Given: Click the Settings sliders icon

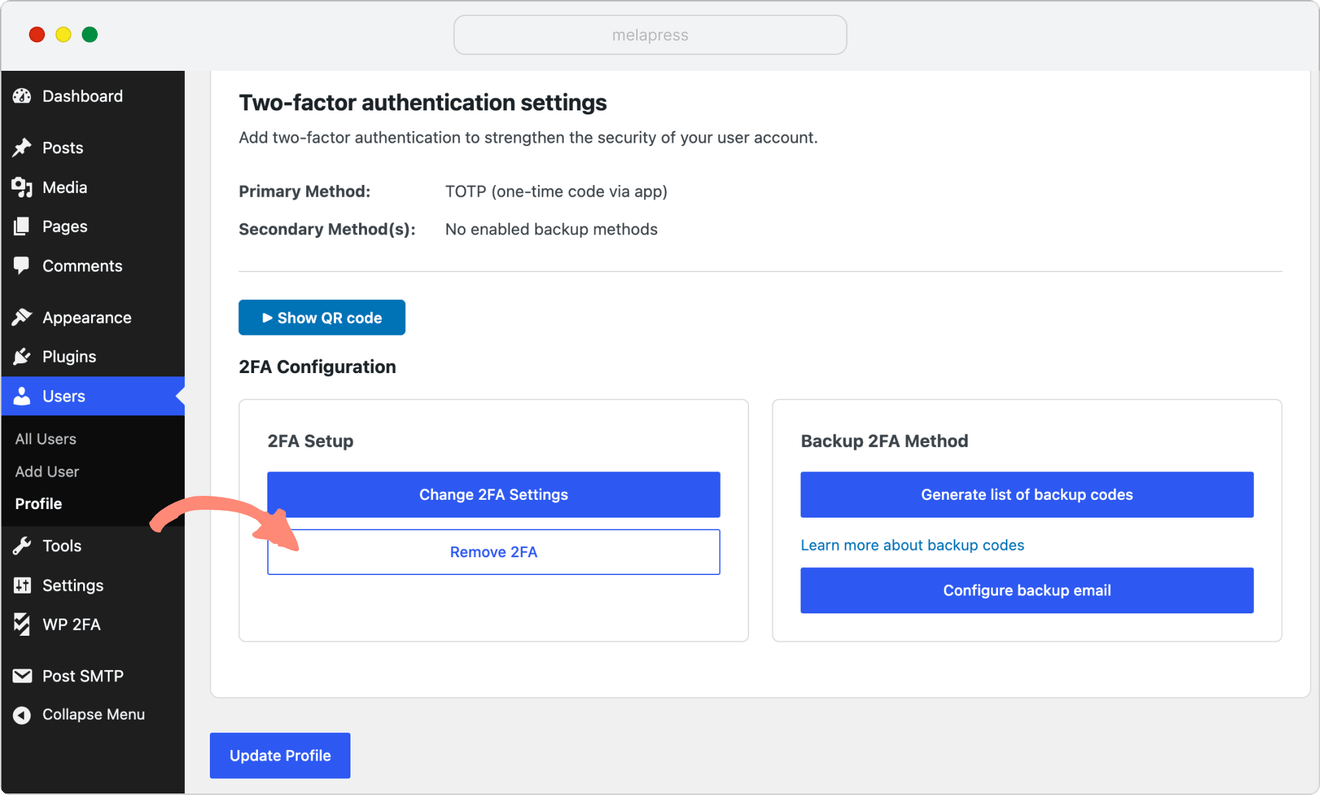Looking at the screenshot, I should click(x=21, y=585).
